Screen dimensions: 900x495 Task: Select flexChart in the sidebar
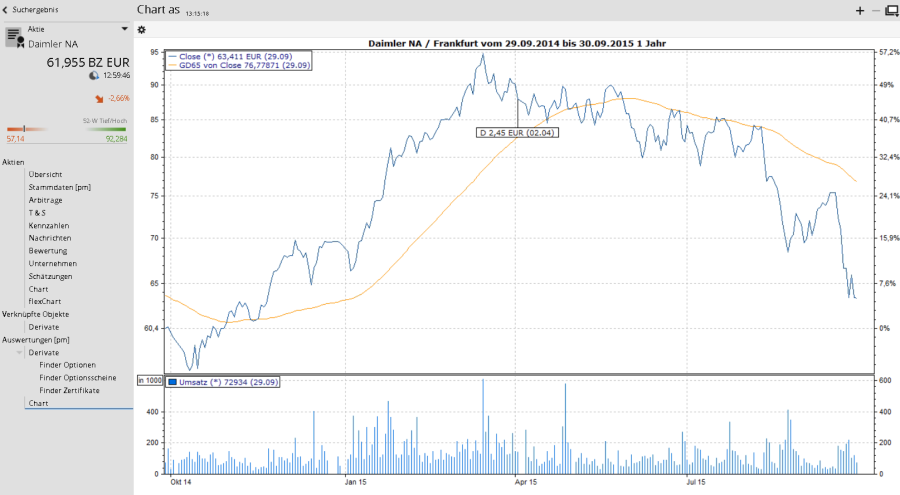pyautogui.click(x=44, y=301)
